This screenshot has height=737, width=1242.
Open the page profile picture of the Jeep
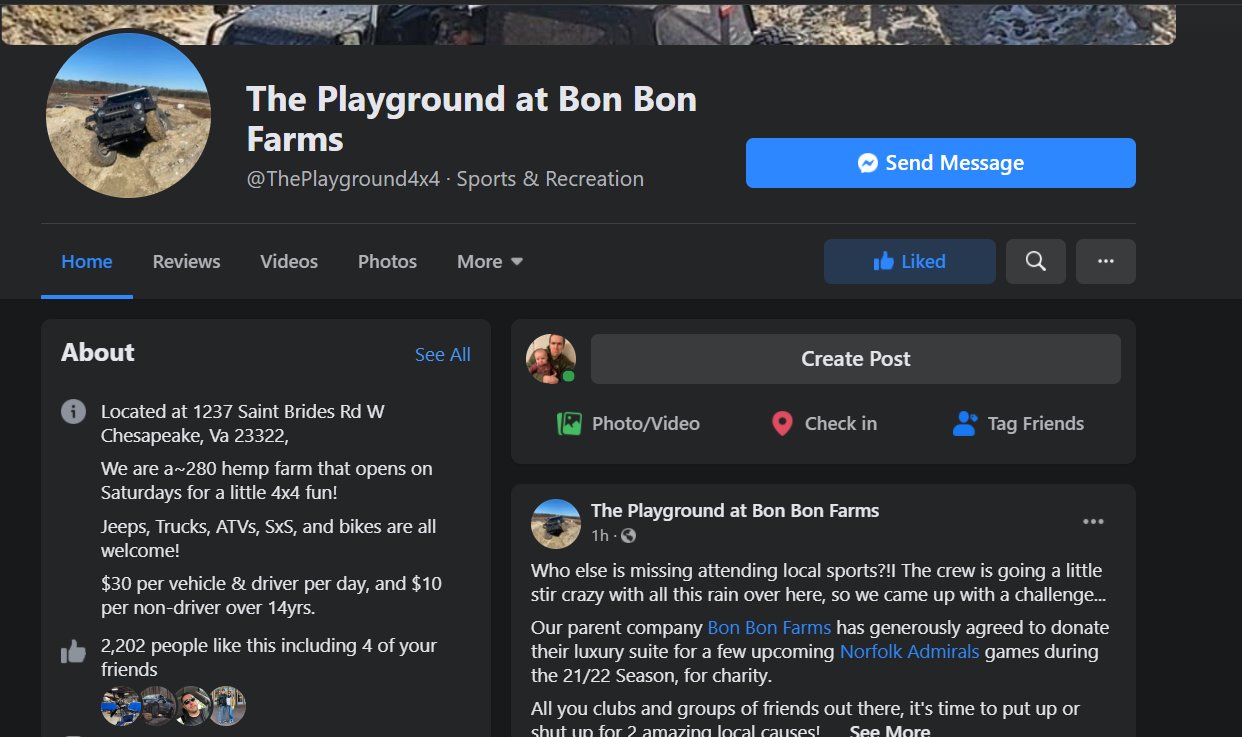click(x=128, y=115)
